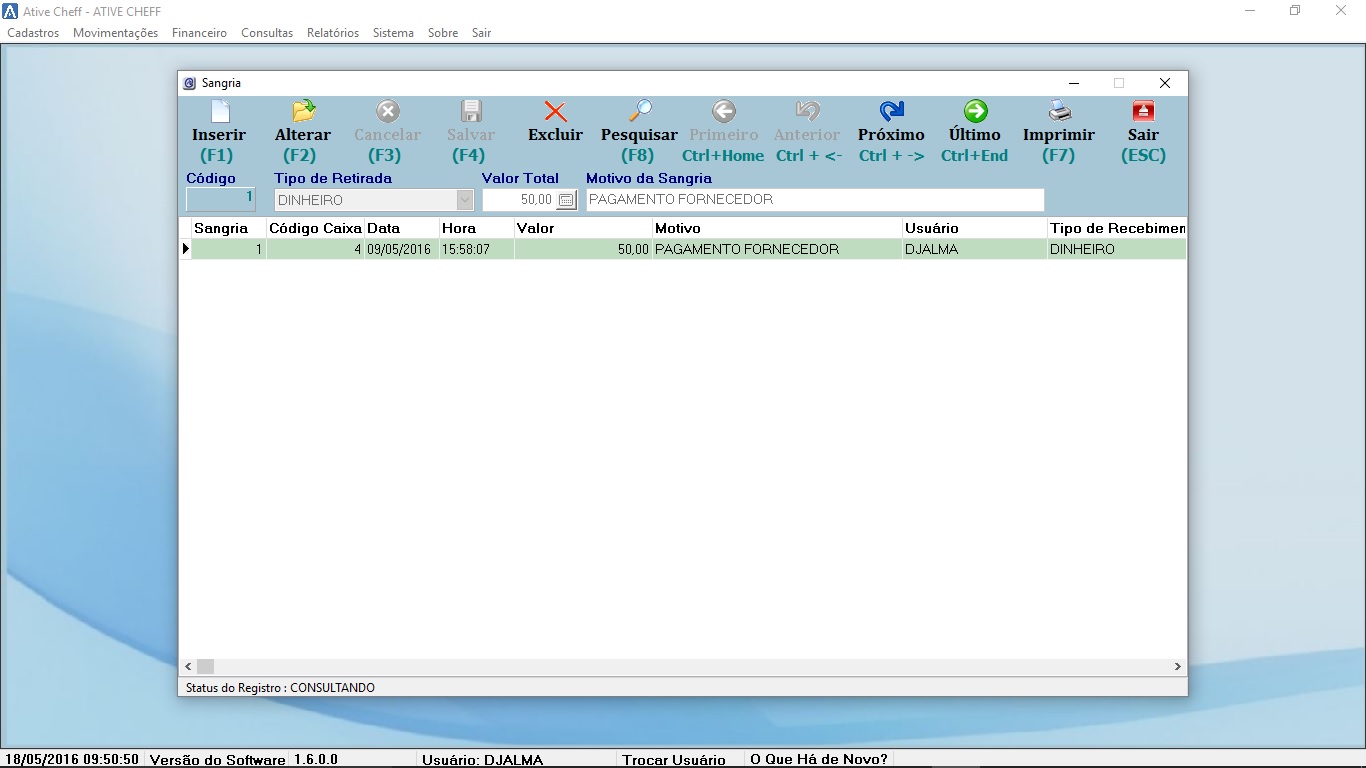Minimize the Sangria window
This screenshot has width=1366, height=768.
(x=1074, y=83)
